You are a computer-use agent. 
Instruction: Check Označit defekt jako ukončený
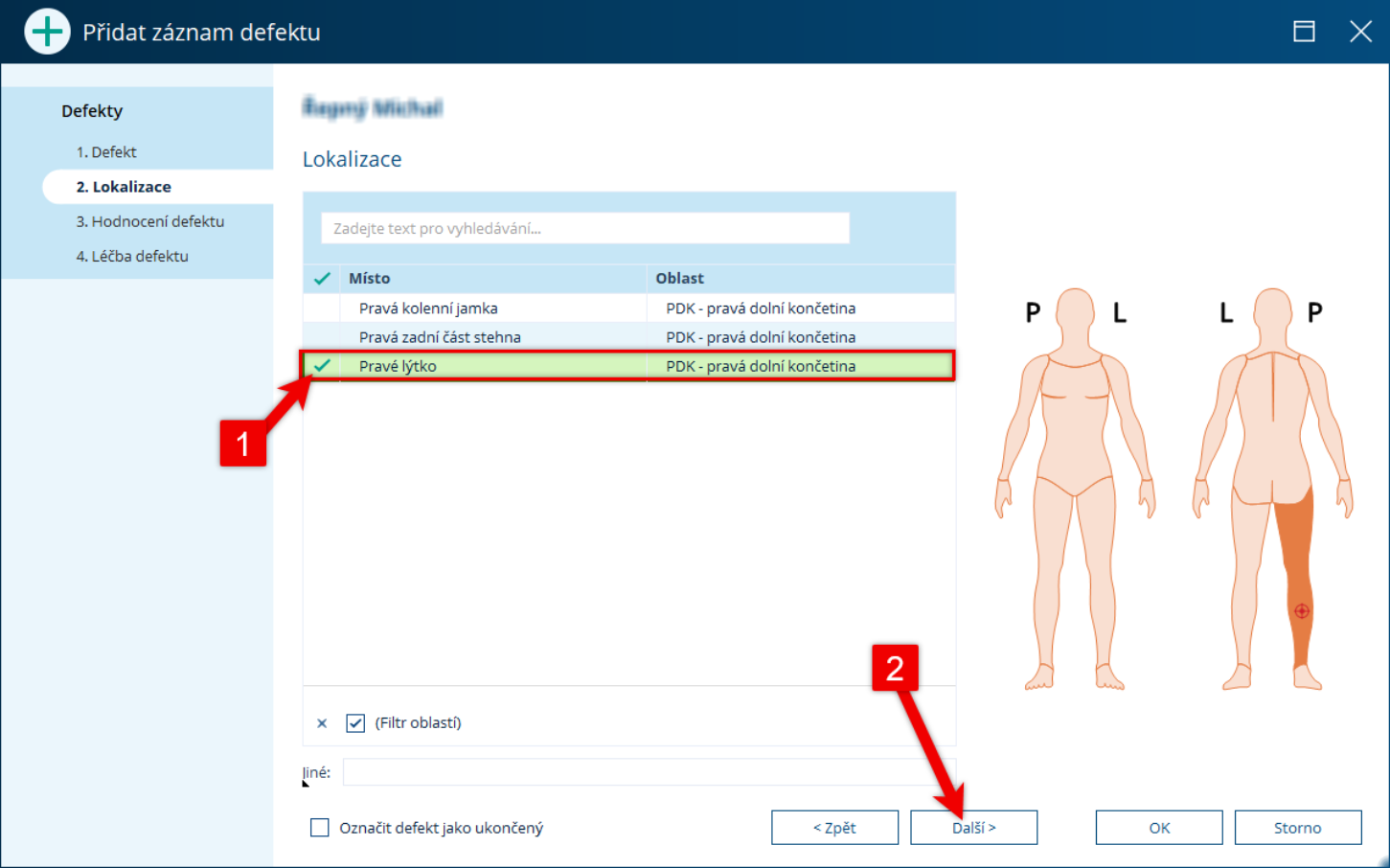320,828
